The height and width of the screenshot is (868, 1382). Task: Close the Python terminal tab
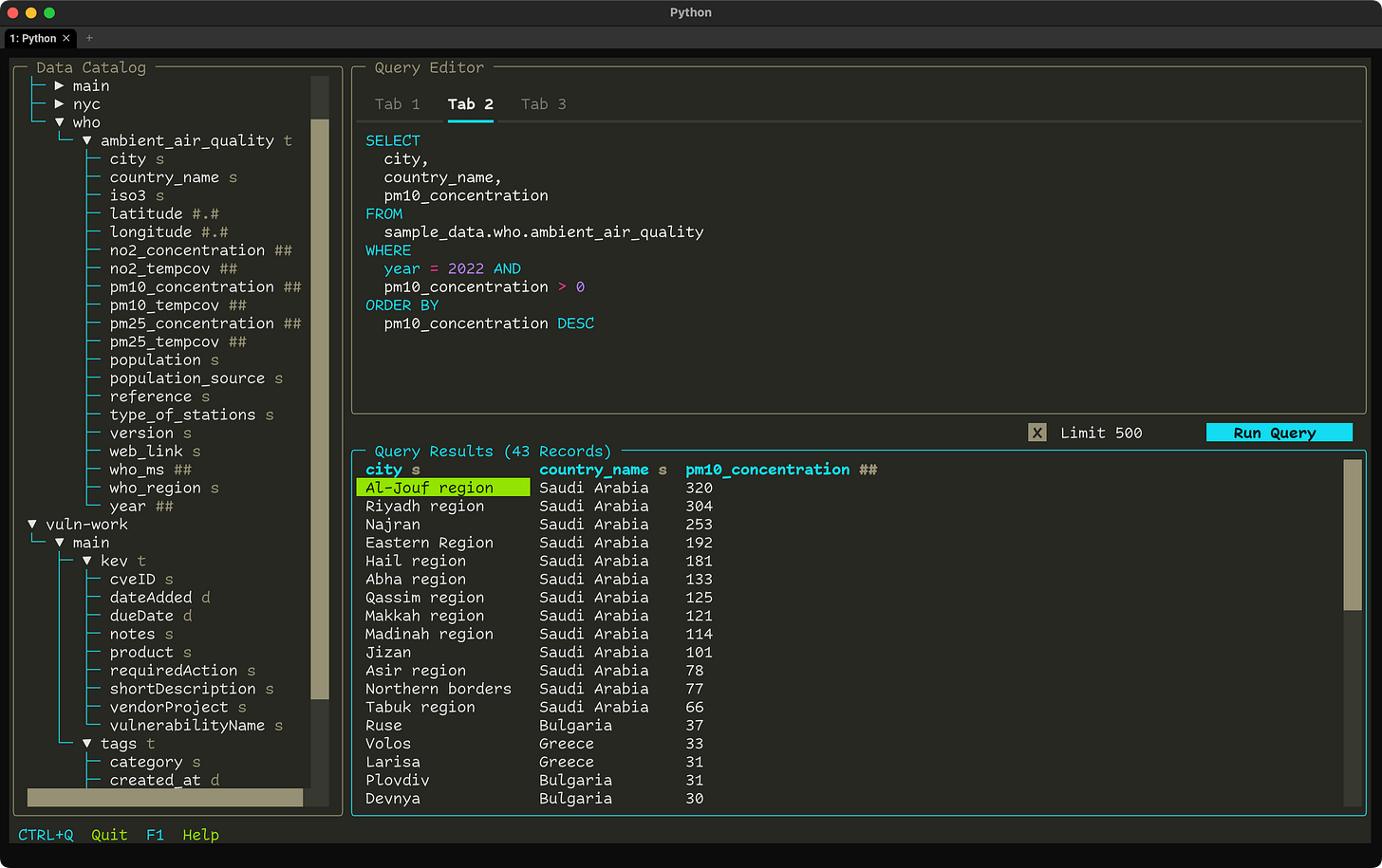66,39
